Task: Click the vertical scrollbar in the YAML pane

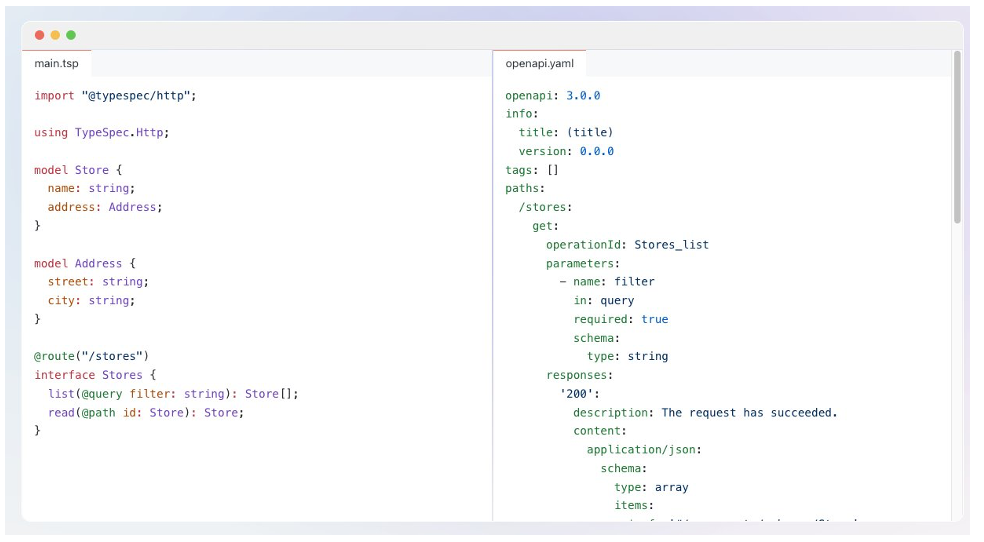Action: [957, 140]
